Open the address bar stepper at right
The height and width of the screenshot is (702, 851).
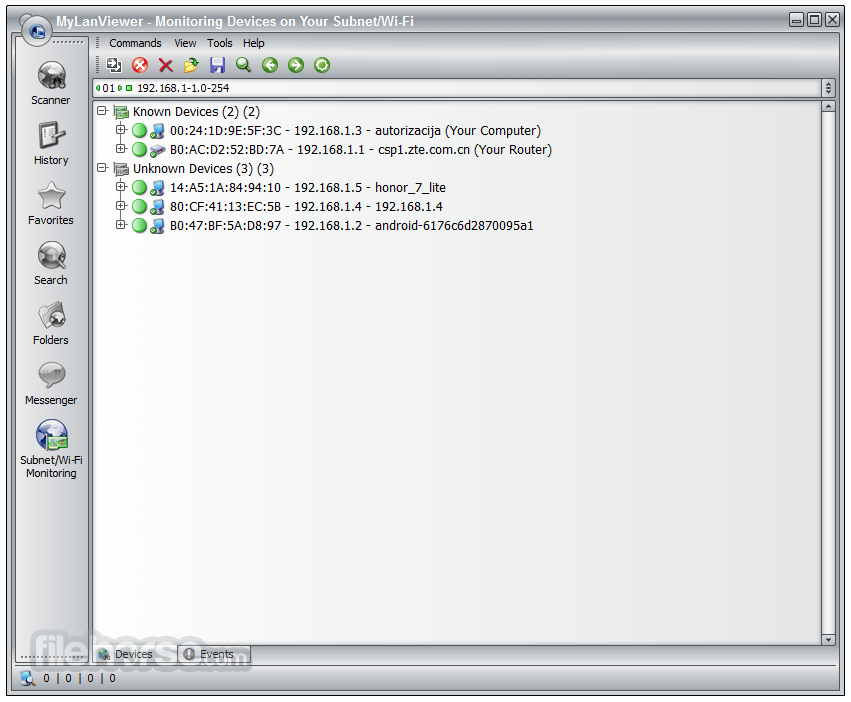828,88
